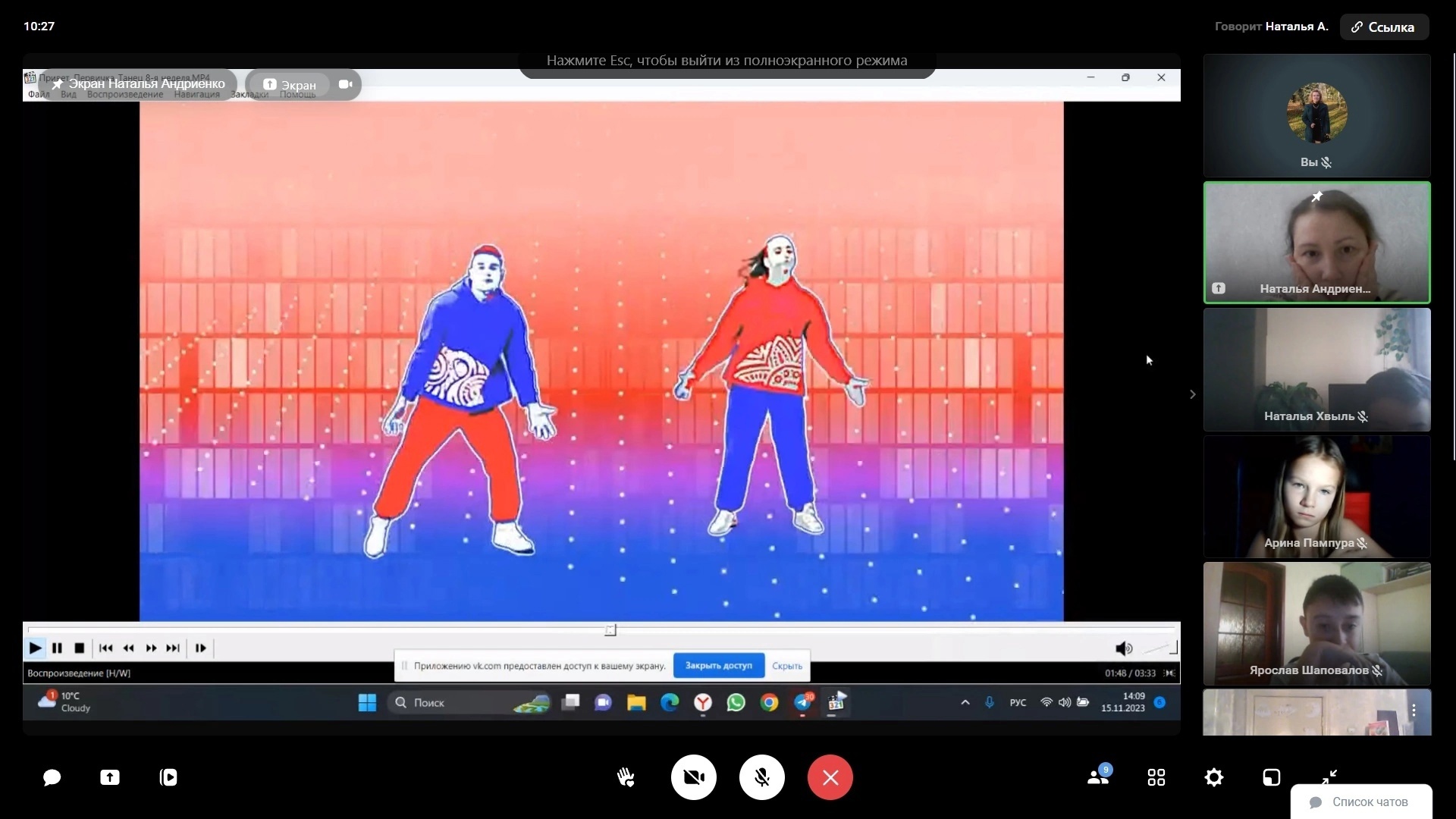
Task: Click the WhatsApp icon in shared taskbar
Action: (x=736, y=703)
